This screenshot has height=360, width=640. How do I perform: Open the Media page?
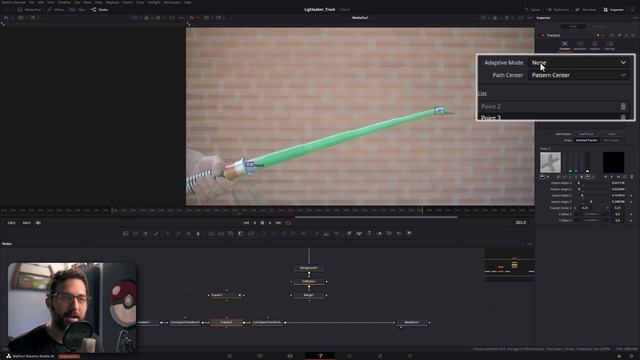pos(230,356)
